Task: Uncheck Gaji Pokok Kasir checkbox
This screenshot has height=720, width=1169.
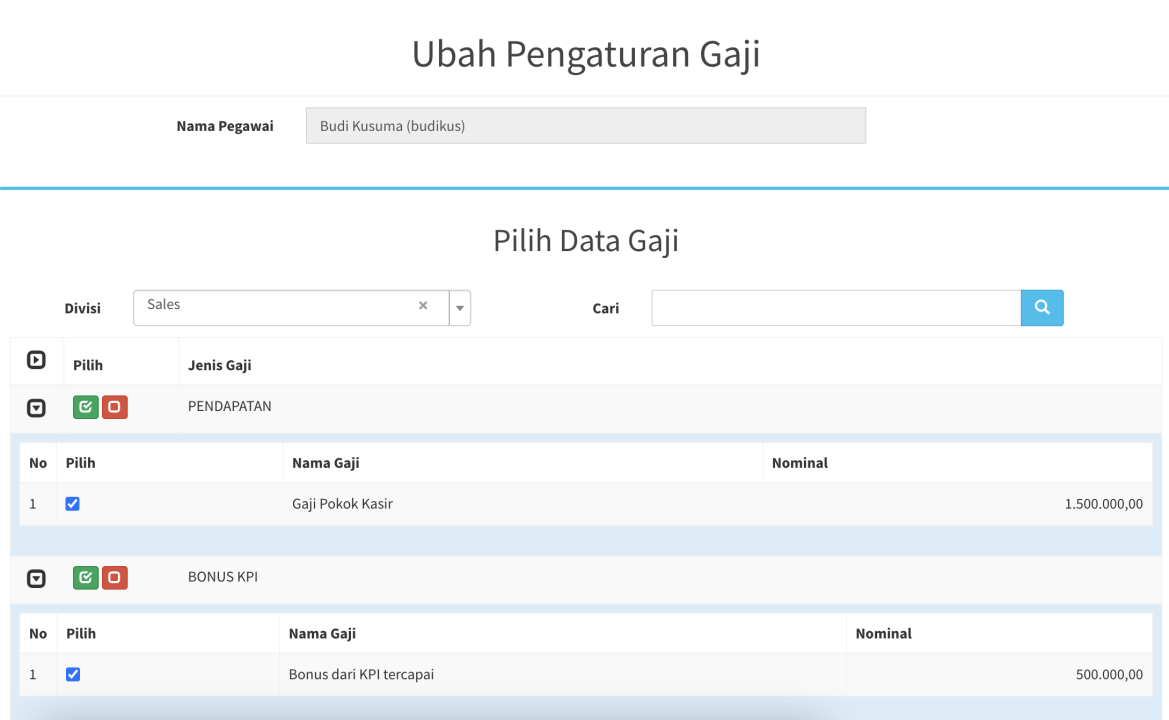Action: coord(72,504)
